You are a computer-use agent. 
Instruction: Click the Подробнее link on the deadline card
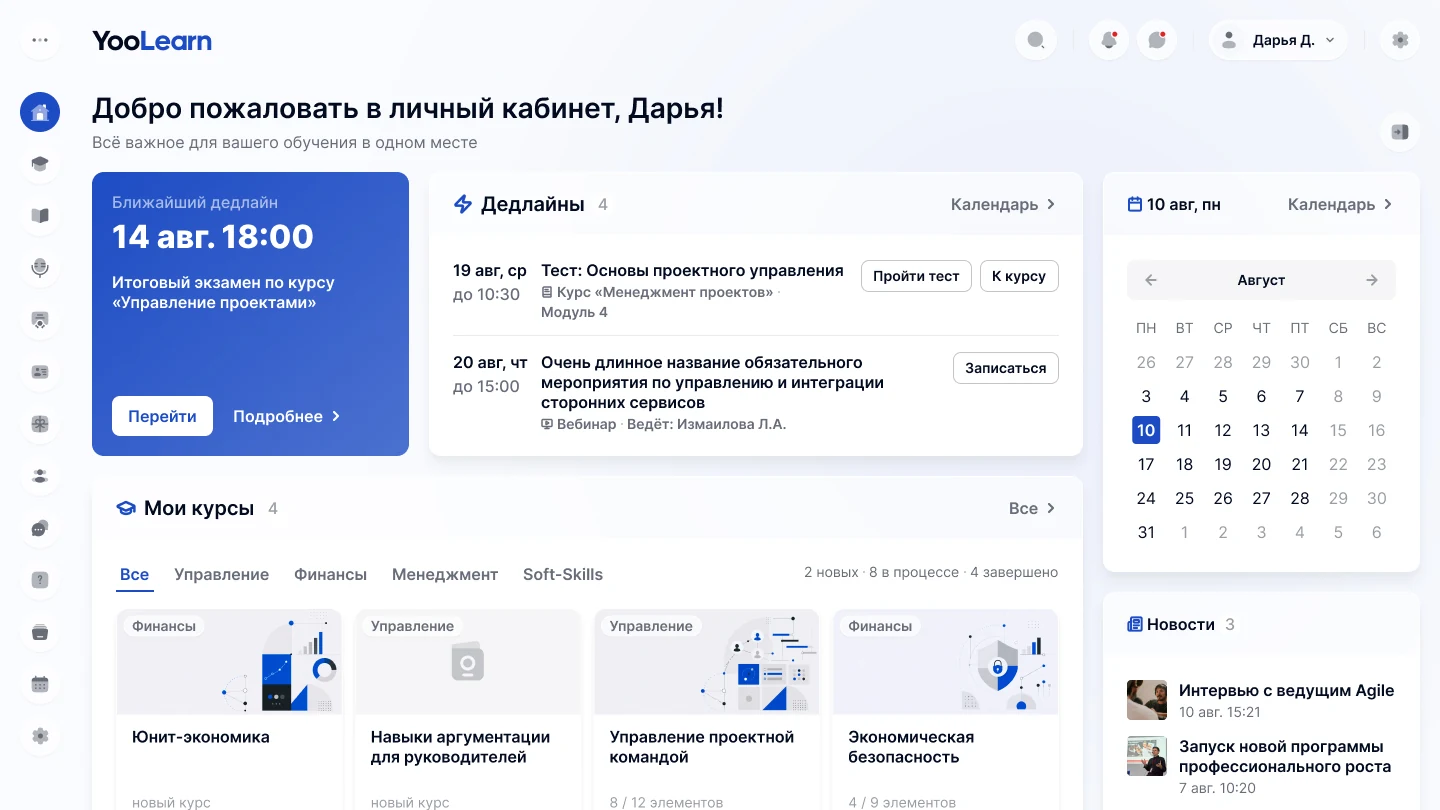coord(287,416)
